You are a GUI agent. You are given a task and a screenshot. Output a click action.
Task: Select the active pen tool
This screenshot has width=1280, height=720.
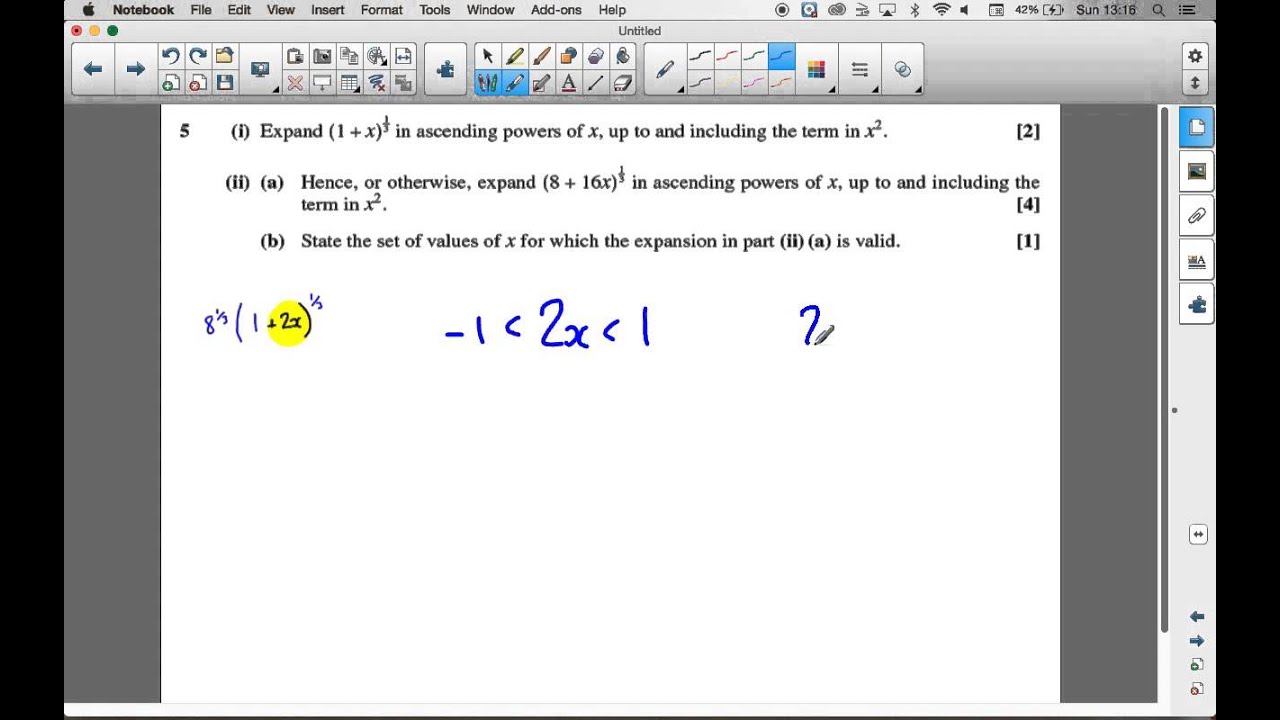pos(514,83)
